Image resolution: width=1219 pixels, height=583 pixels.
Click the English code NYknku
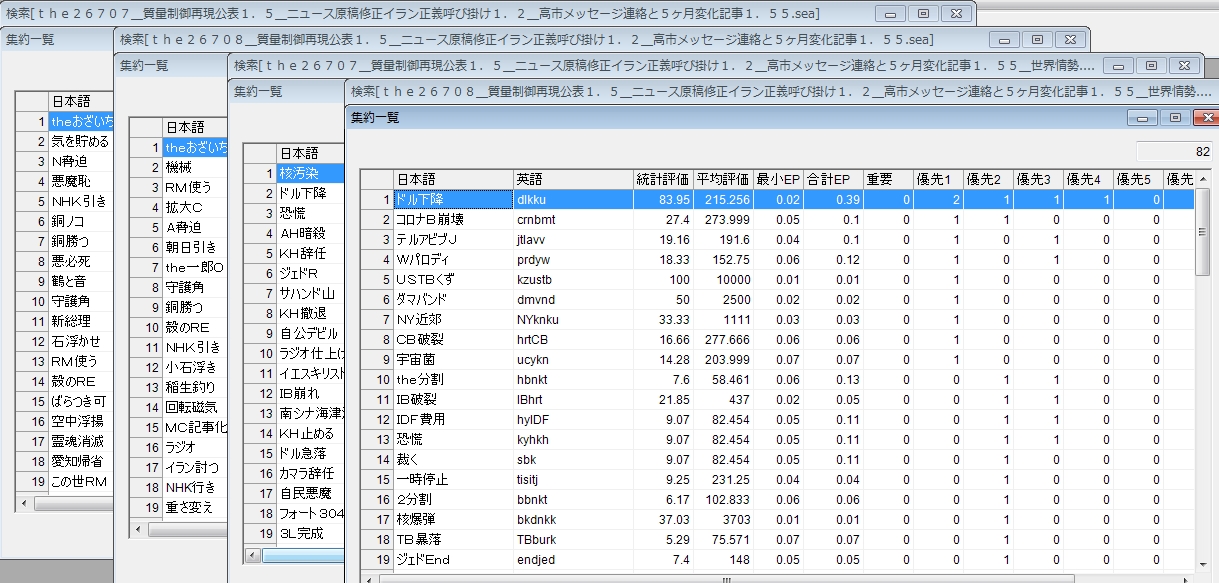click(573, 319)
